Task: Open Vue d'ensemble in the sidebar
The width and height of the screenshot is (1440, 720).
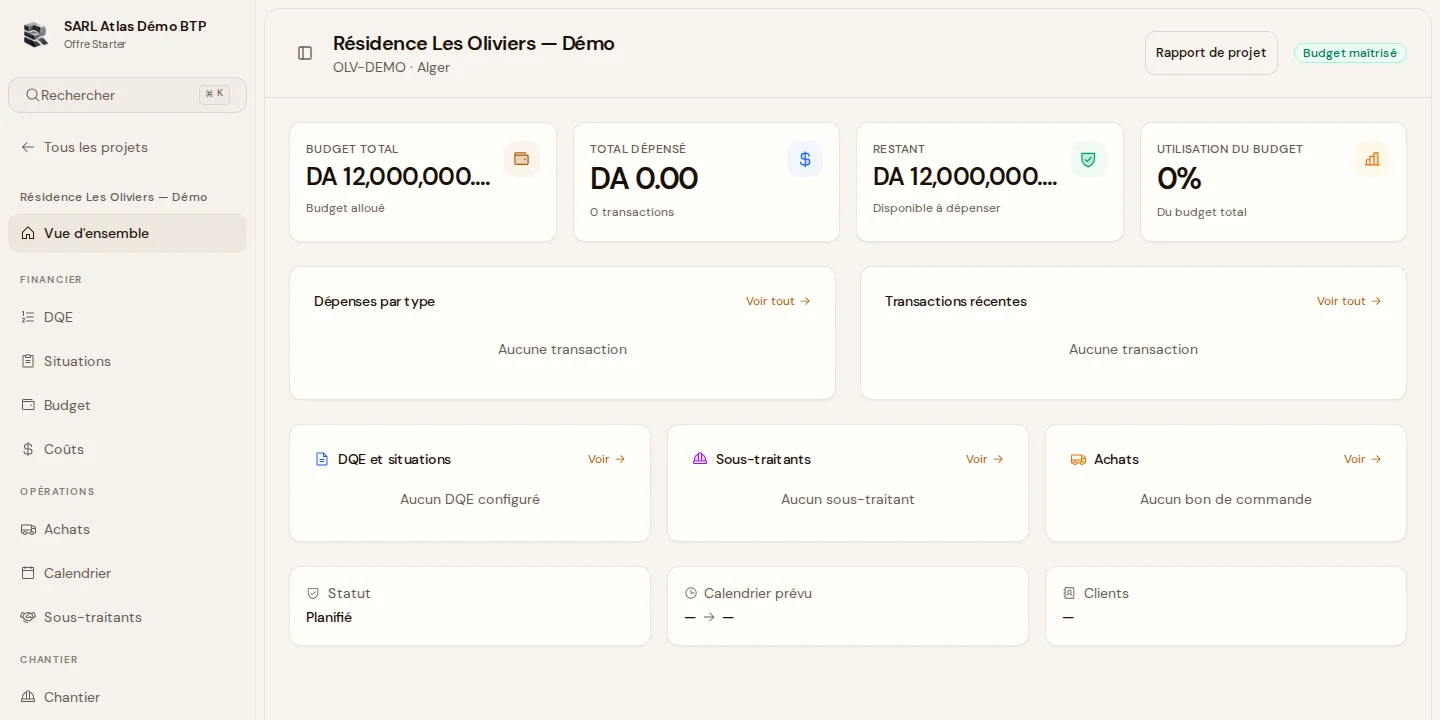Action: 127,233
